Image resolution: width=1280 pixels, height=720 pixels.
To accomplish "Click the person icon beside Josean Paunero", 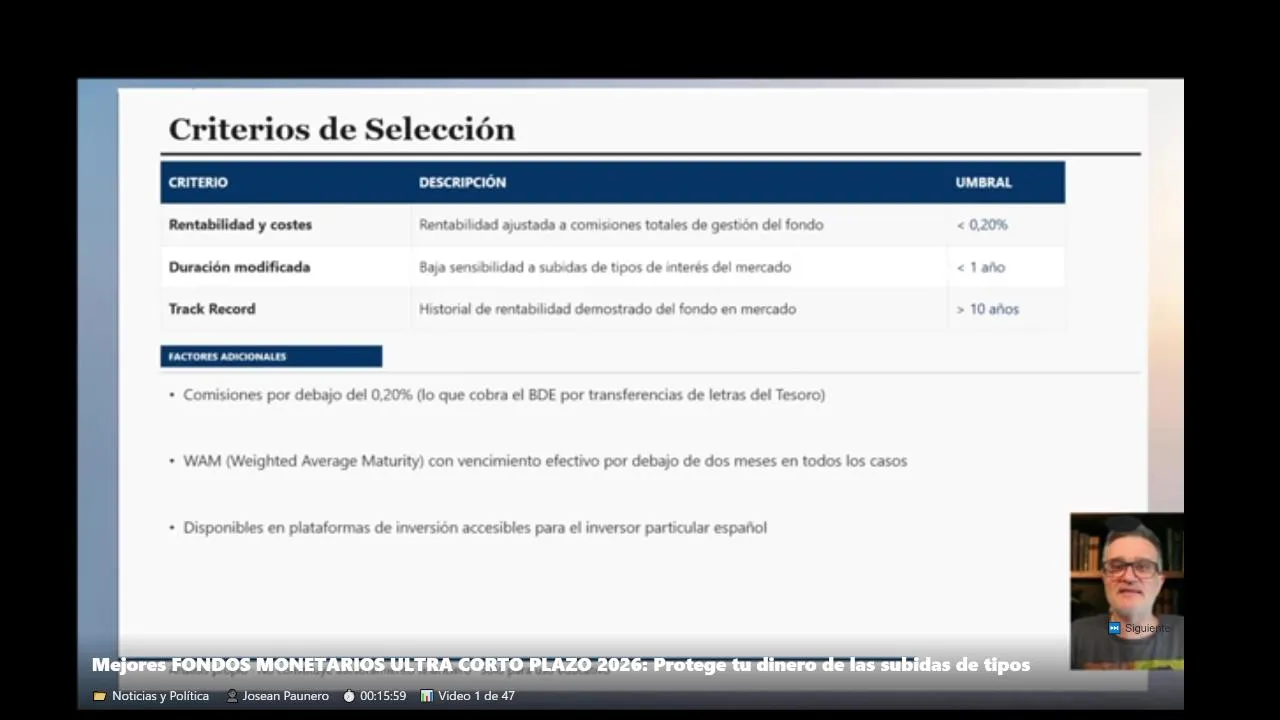I will (x=232, y=696).
